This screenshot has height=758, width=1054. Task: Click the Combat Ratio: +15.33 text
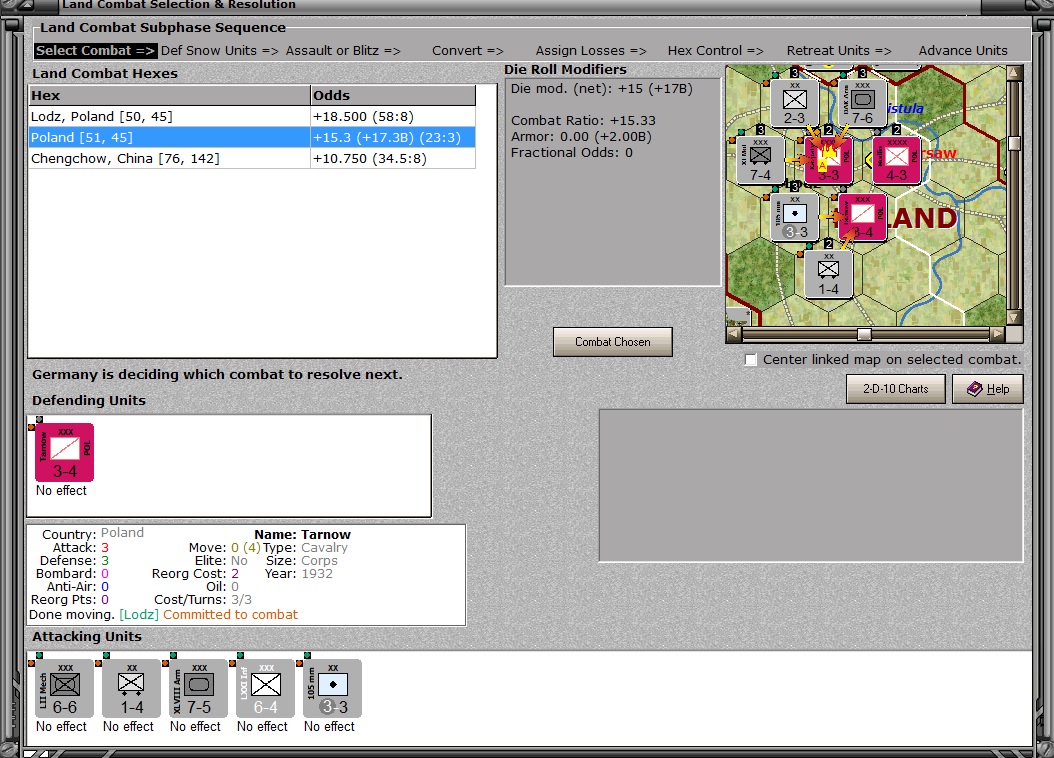click(583, 120)
